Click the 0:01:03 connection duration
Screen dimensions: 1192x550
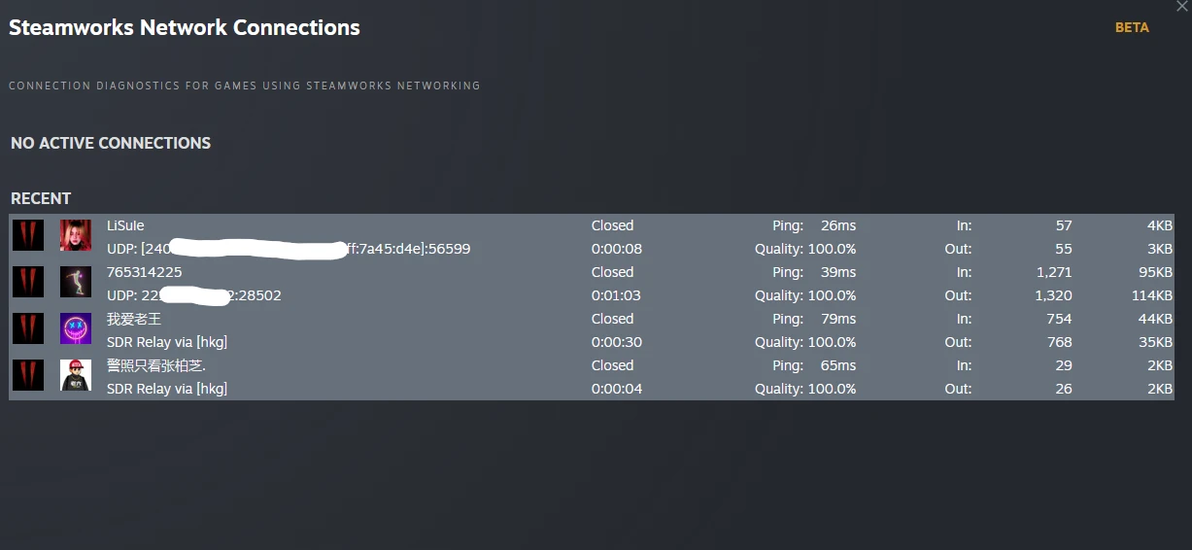tap(617, 295)
